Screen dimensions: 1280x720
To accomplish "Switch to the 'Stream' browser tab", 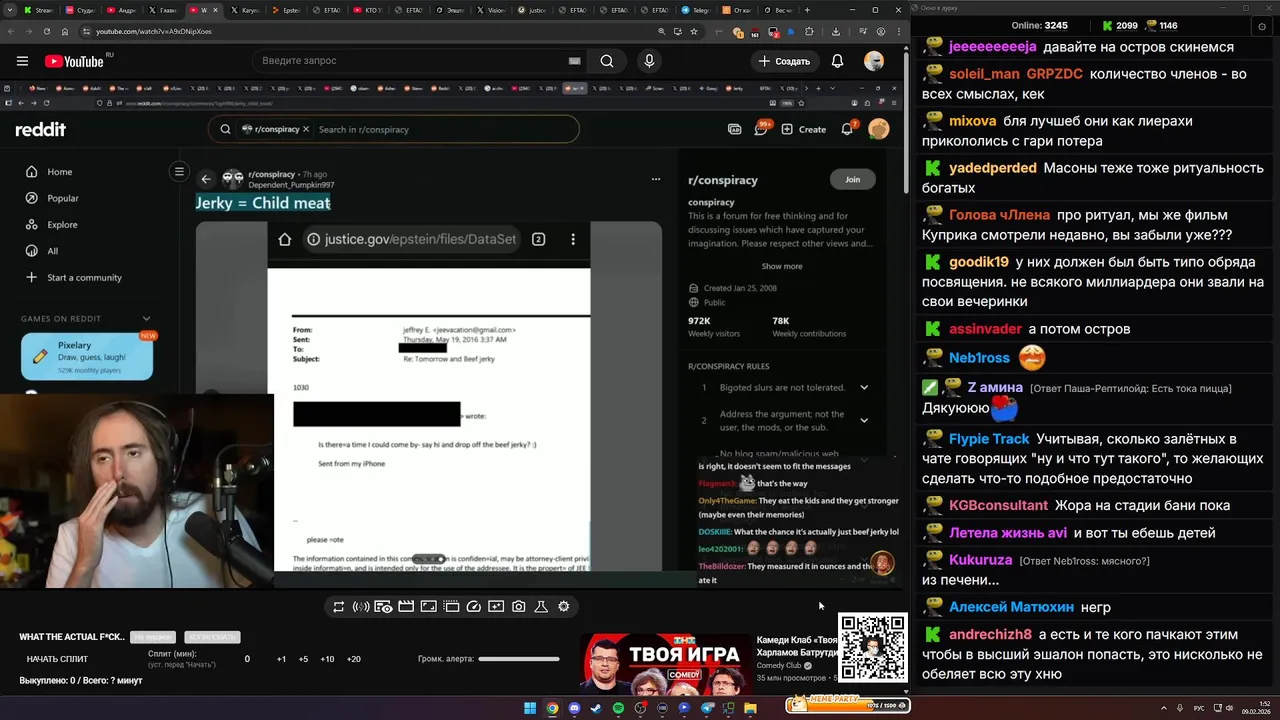I will (42, 10).
